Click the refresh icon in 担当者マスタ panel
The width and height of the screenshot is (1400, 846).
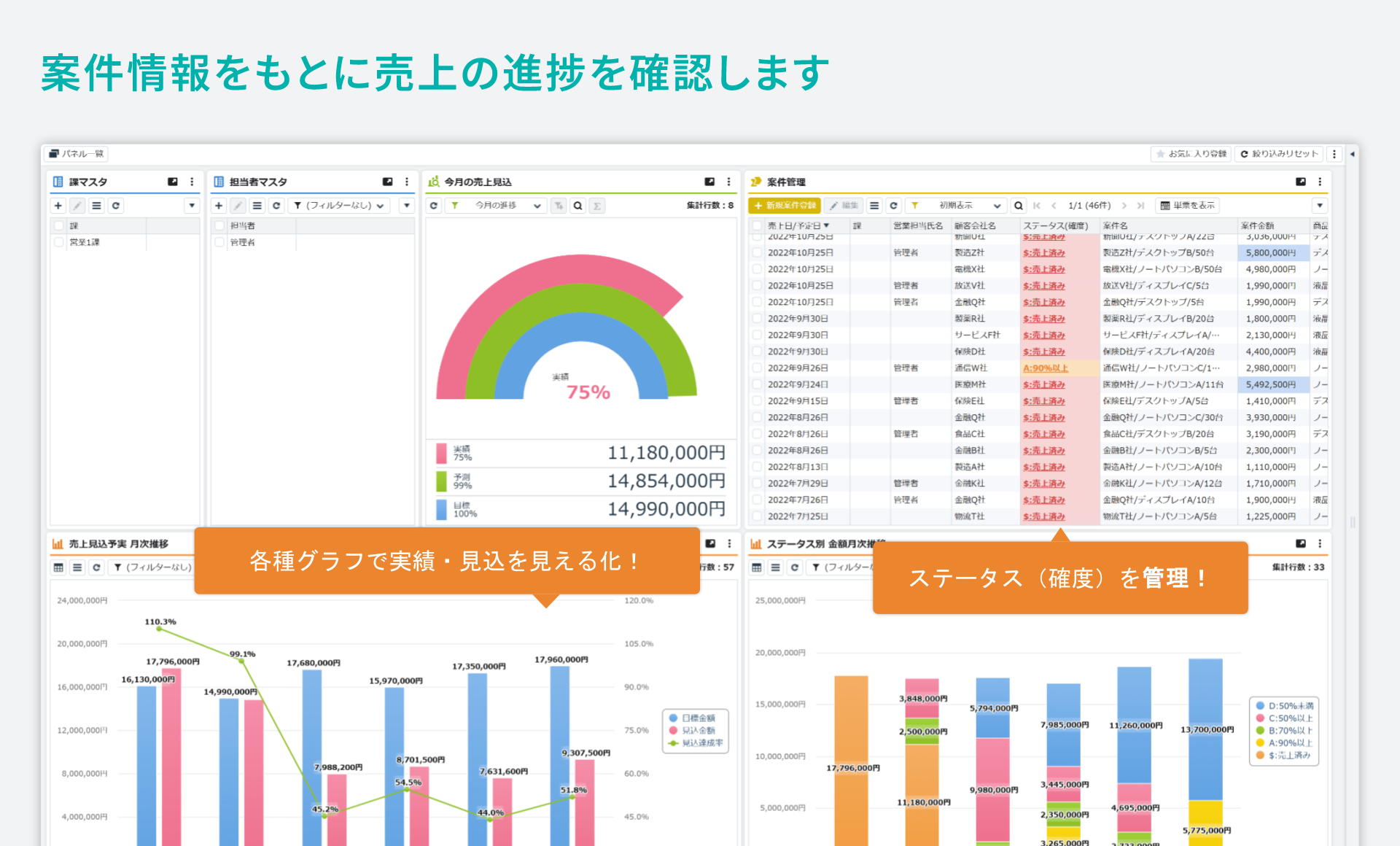coord(277,206)
